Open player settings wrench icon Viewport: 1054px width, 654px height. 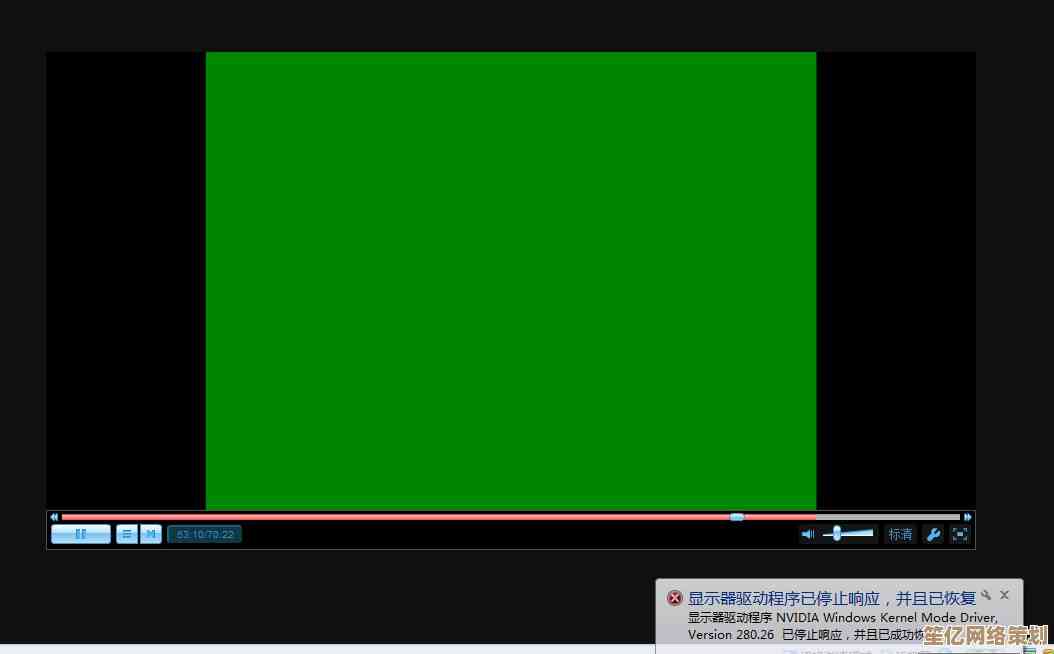pos(933,534)
